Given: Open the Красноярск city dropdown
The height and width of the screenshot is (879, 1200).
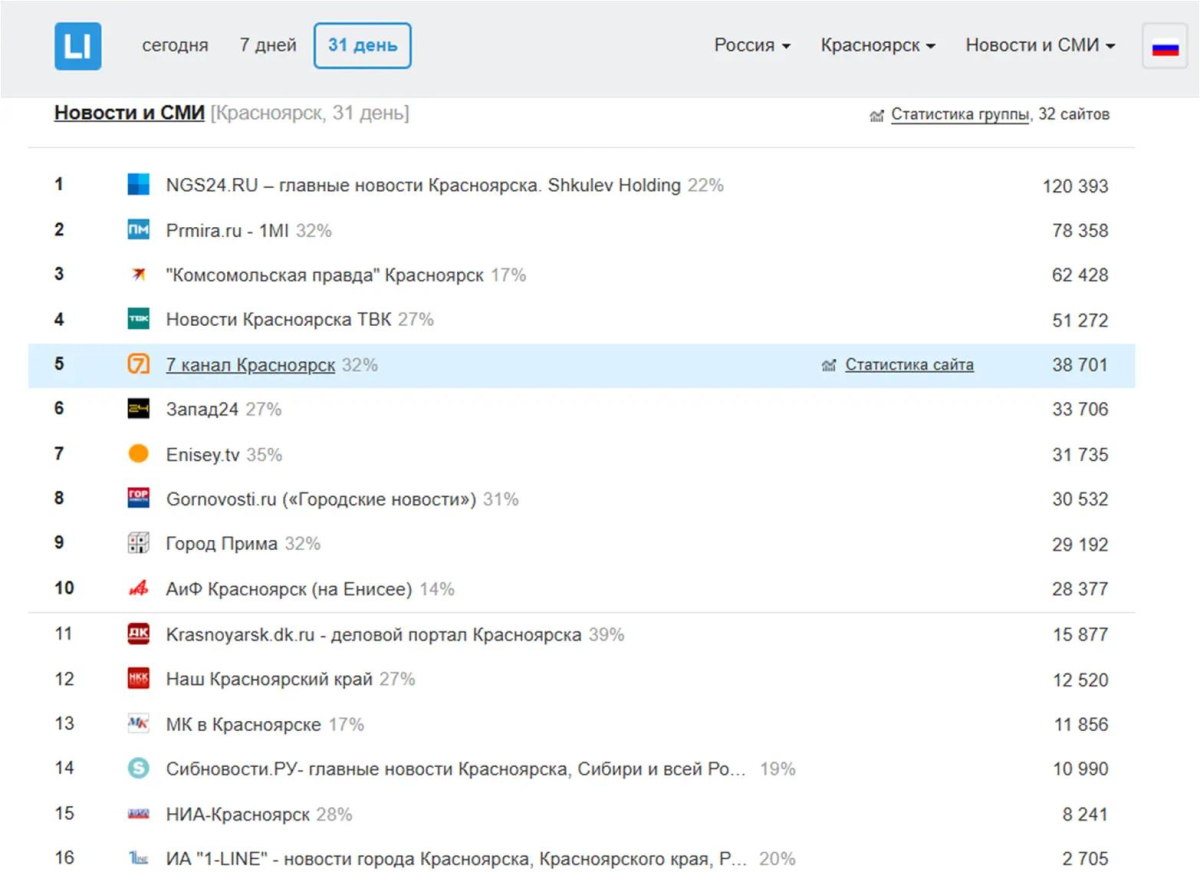Looking at the screenshot, I should tap(878, 45).
